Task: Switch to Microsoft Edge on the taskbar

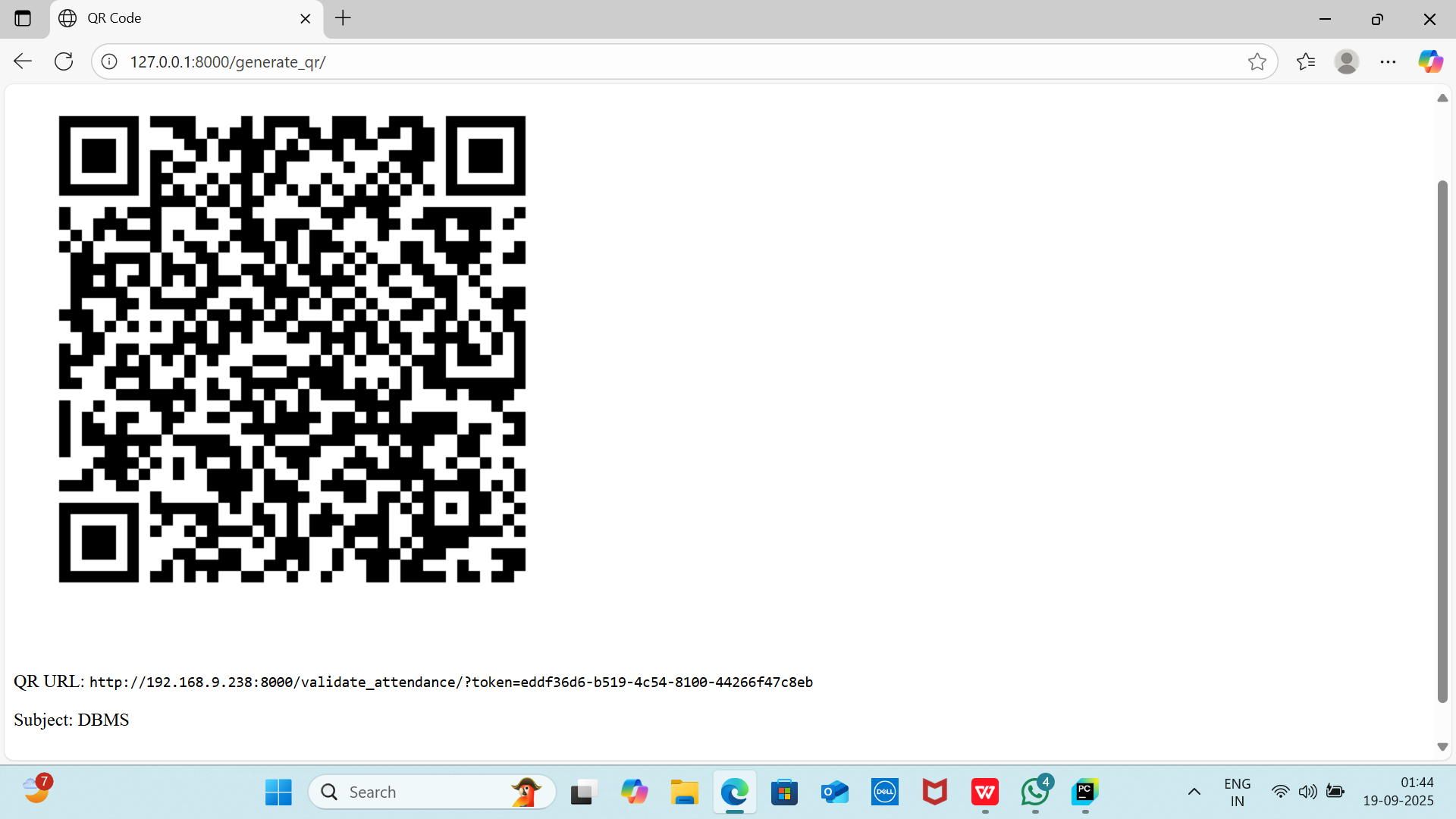Action: click(x=734, y=792)
